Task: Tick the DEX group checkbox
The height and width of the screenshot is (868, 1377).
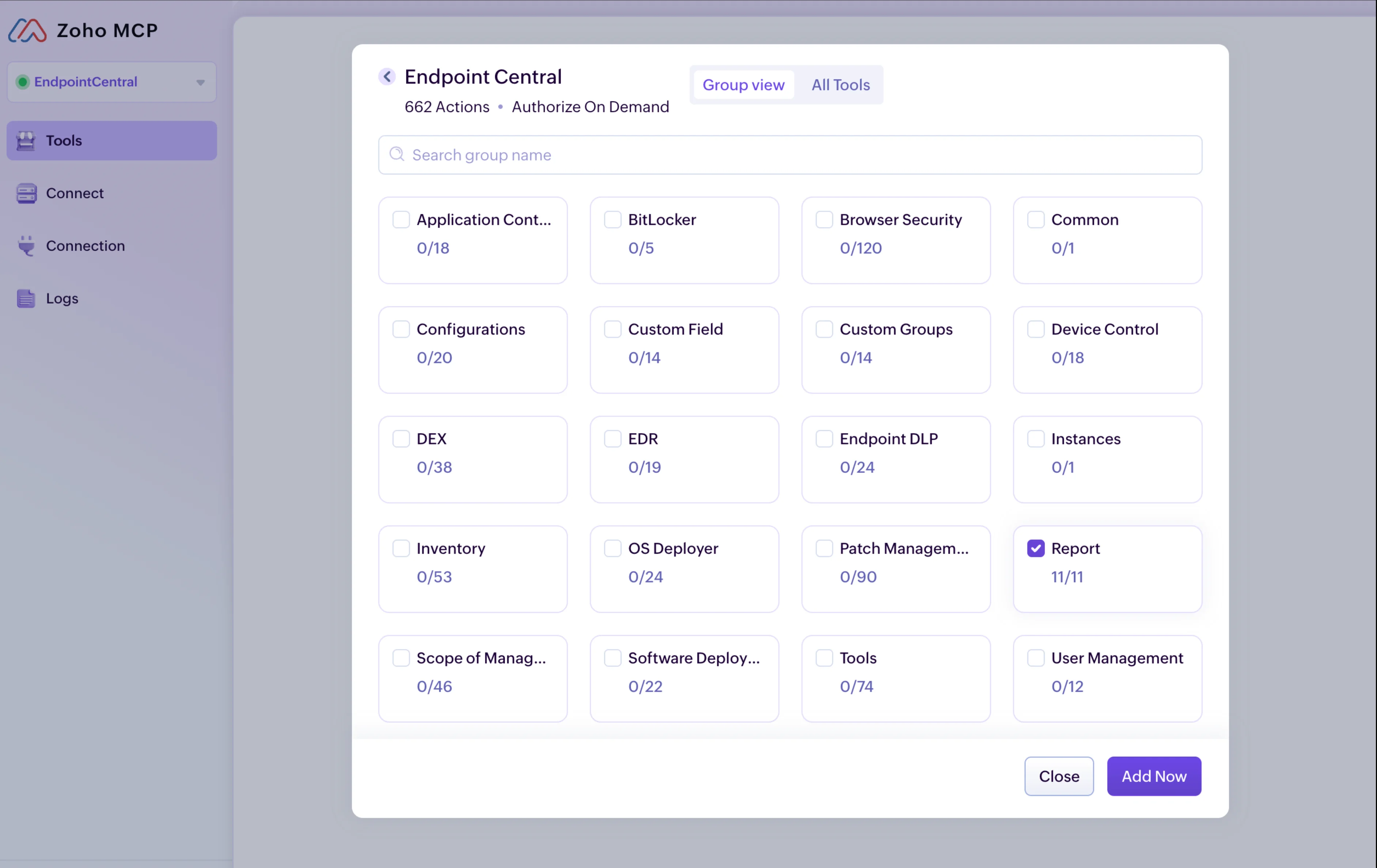Action: click(x=401, y=439)
